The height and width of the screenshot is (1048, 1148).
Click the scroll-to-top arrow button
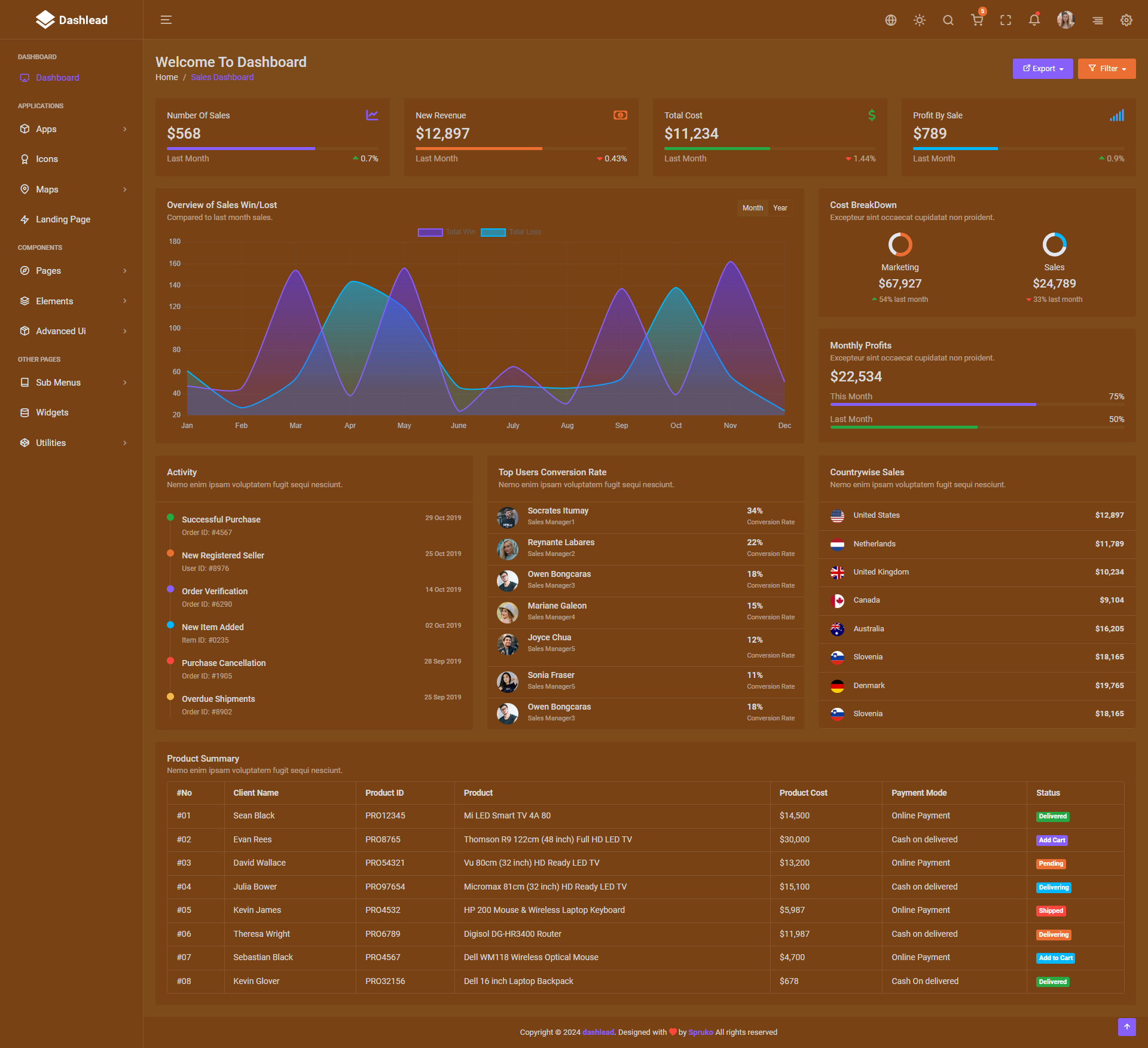click(x=1126, y=1027)
